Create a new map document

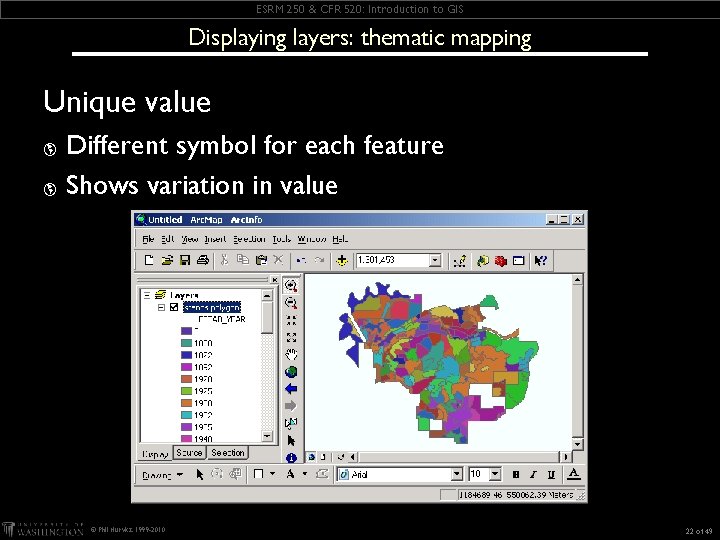149,260
